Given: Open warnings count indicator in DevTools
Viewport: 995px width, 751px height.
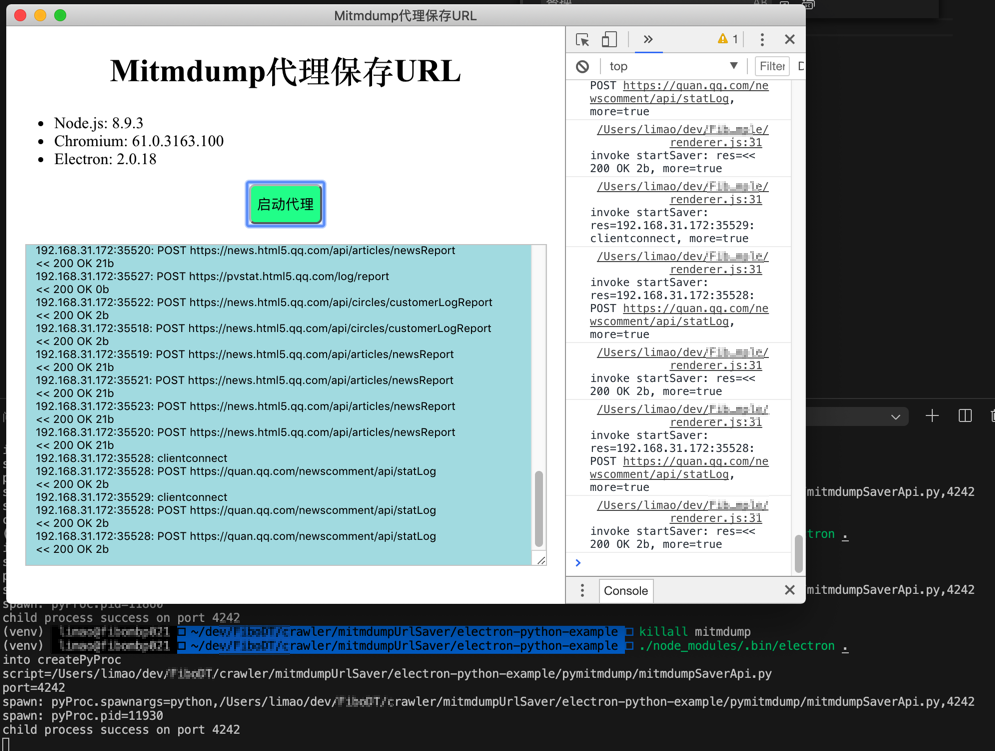Looking at the screenshot, I should tap(728, 39).
